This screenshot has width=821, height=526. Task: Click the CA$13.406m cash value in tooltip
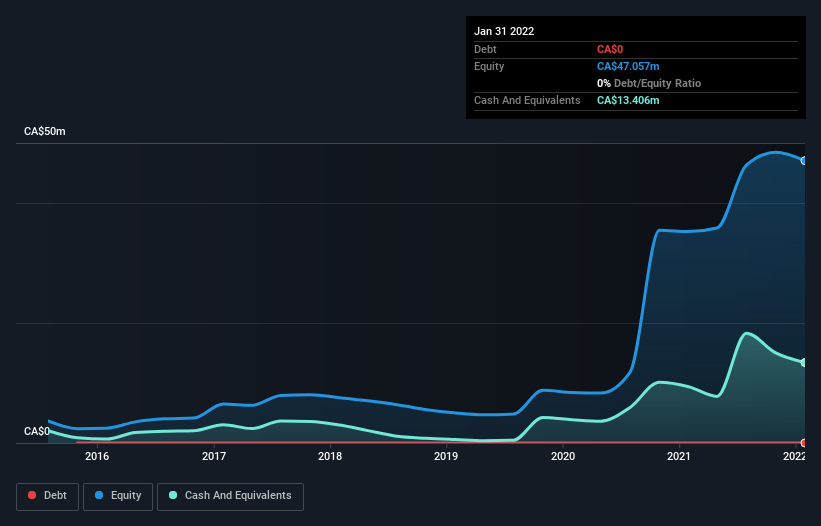[x=628, y=100]
